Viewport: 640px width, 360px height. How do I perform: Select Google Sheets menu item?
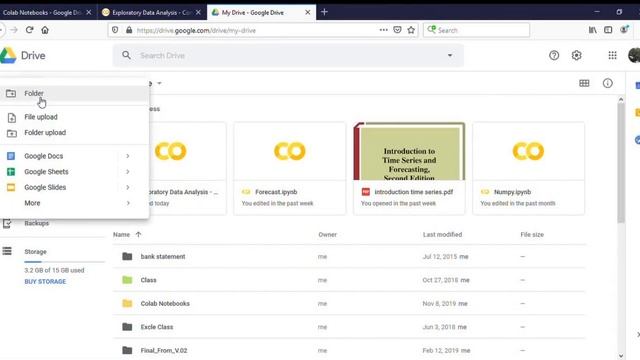(74, 172)
